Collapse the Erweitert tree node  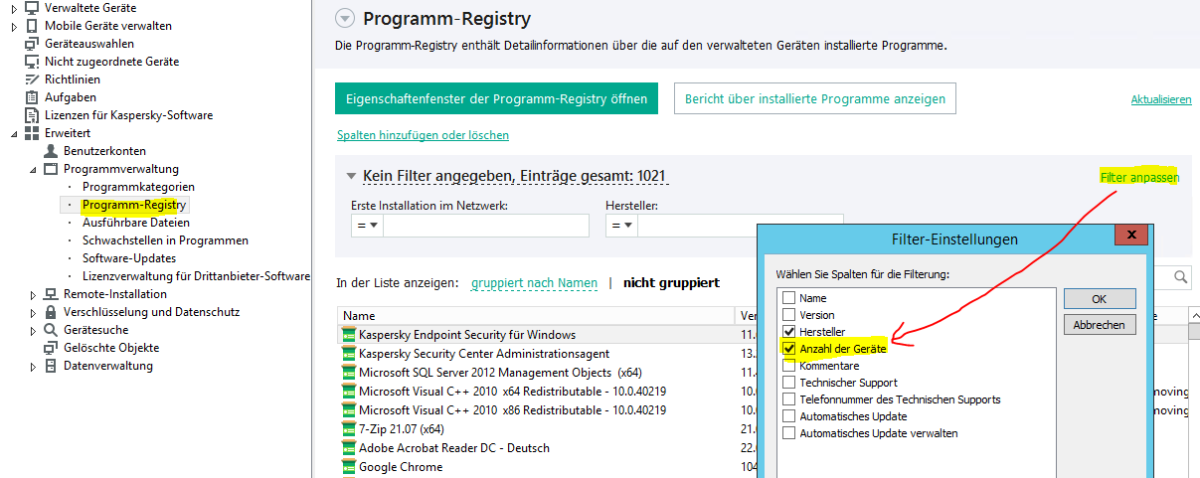[14, 133]
